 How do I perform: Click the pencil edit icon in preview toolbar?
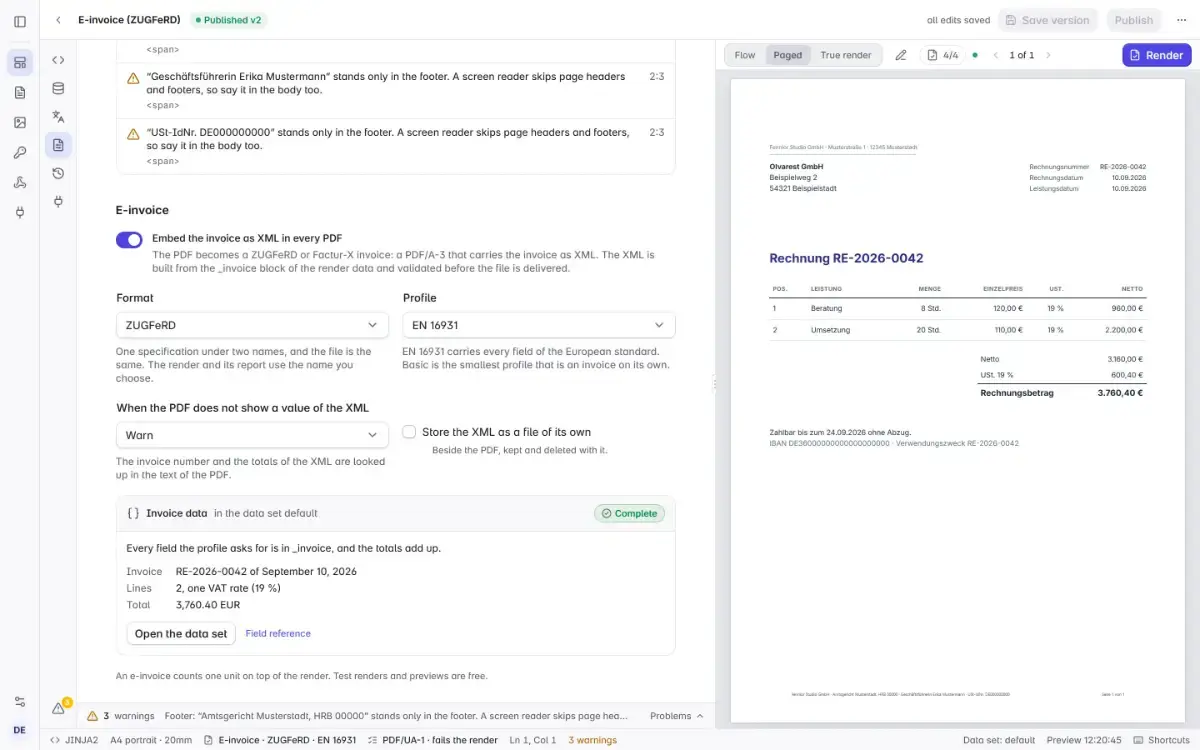[x=901, y=55]
